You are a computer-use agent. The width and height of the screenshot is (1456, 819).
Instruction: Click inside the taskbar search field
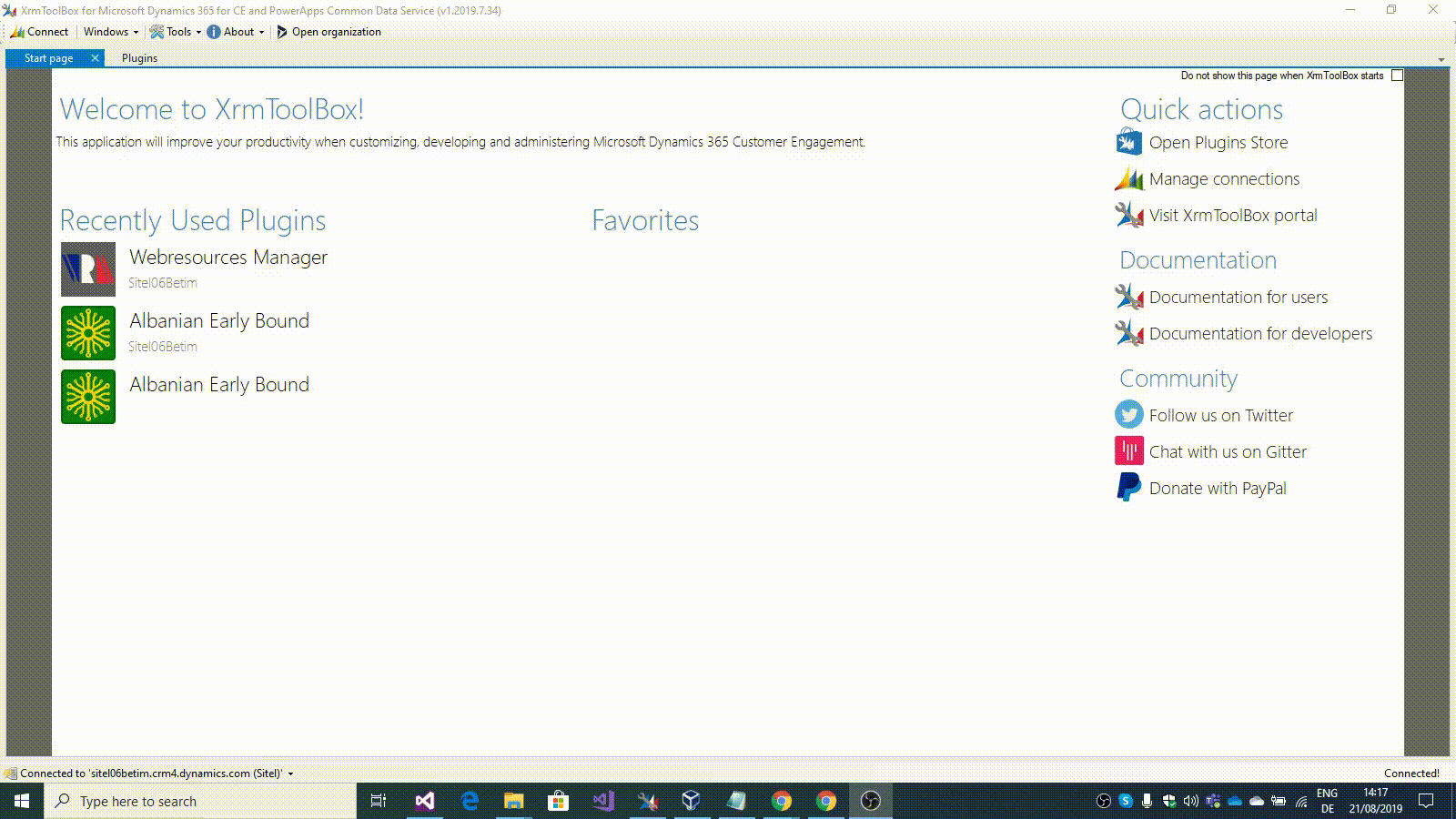pyautogui.click(x=182, y=801)
